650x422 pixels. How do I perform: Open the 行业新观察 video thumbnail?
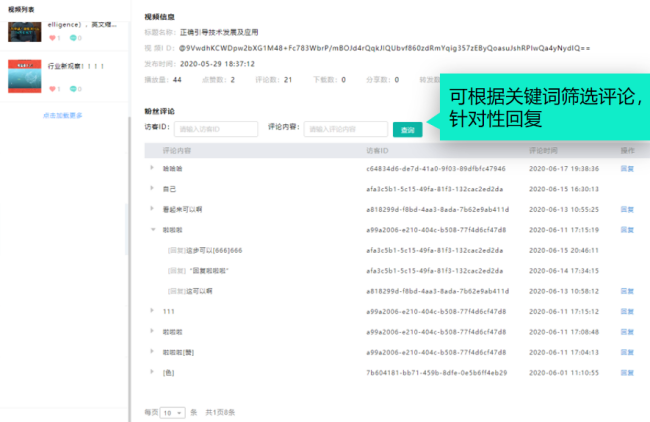pos(24,76)
